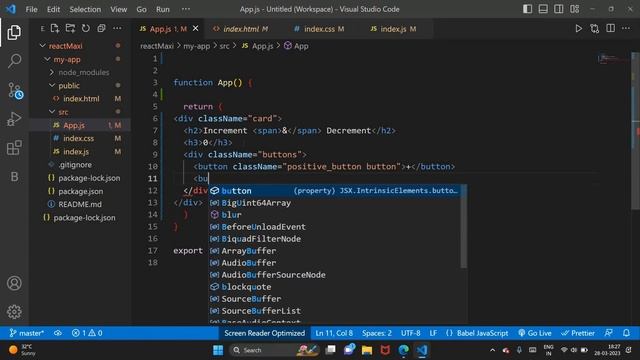Open package.json under my-app
Viewport: 640px width, 360px height.
point(80,191)
